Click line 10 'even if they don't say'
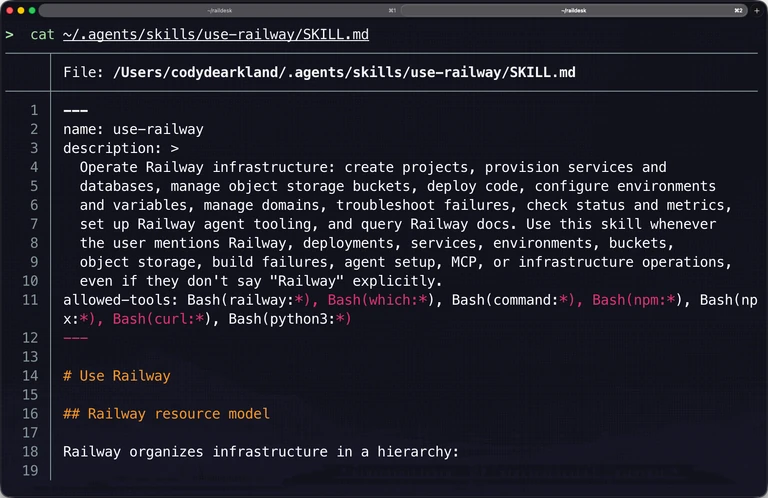This screenshot has width=768, height=498. click(x=261, y=281)
